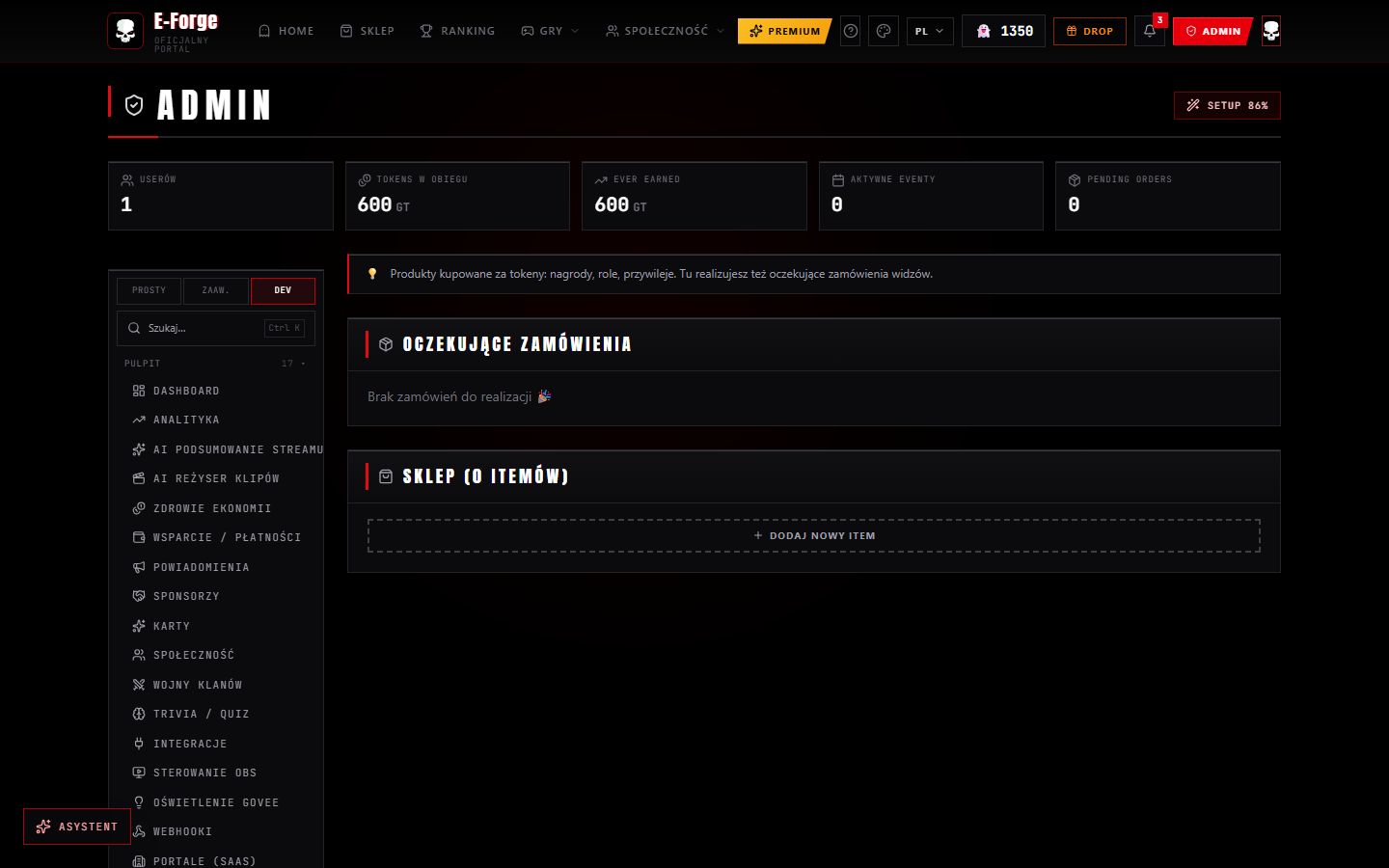
Task: Click the E-Forge skull logo
Action: click(125, 31)
